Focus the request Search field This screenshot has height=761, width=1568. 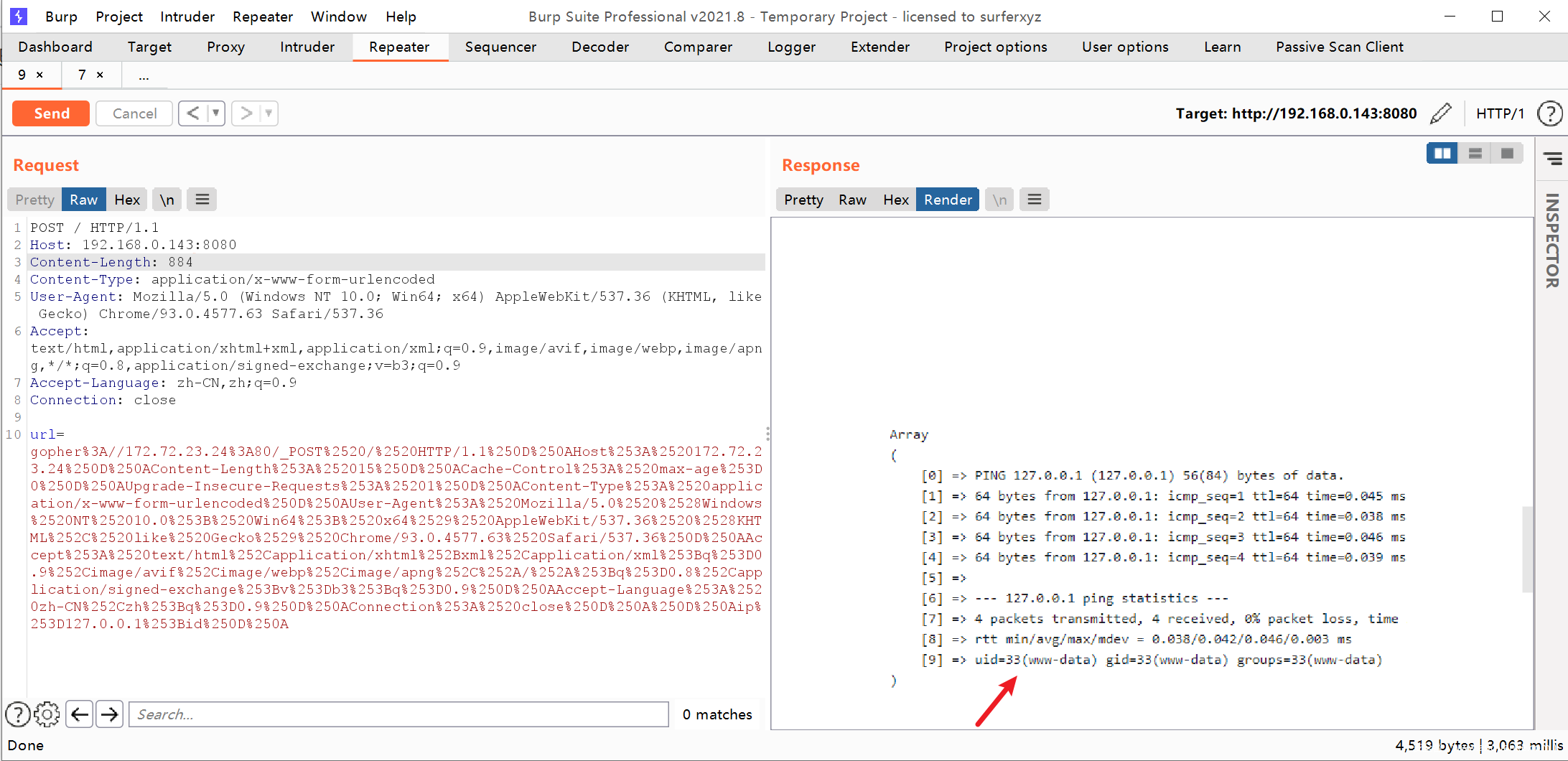pyautogui.click(x=398, y=714)
